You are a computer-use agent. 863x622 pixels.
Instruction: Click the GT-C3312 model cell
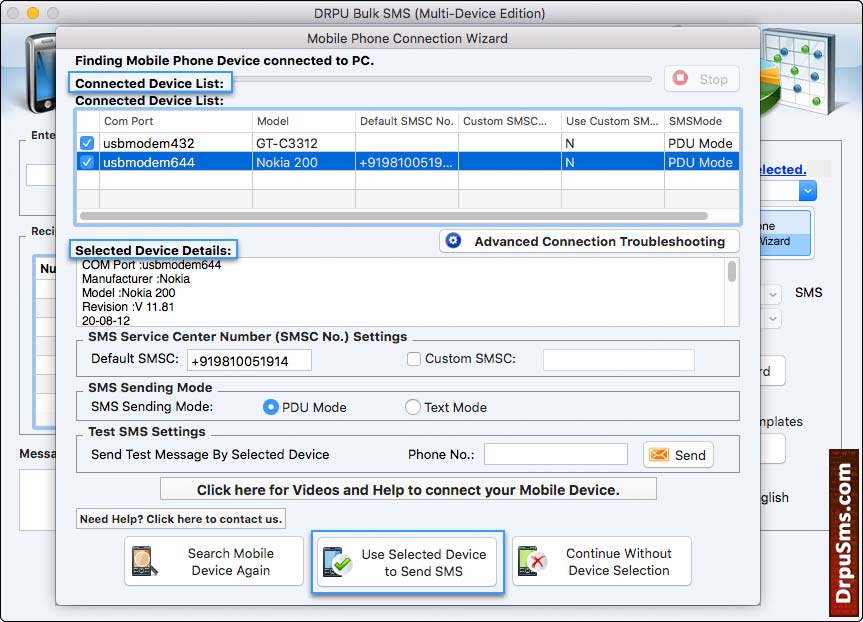304,143
